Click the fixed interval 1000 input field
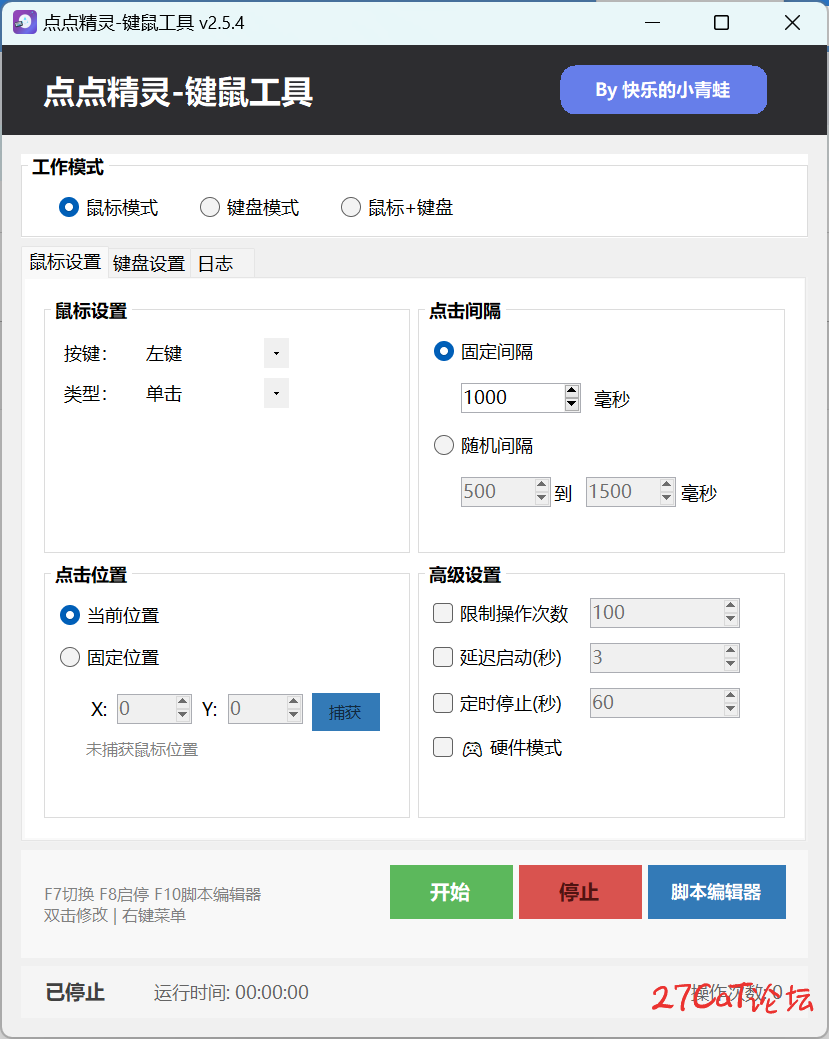This screenshot has height=1039, width=829. tap(511, 398)
